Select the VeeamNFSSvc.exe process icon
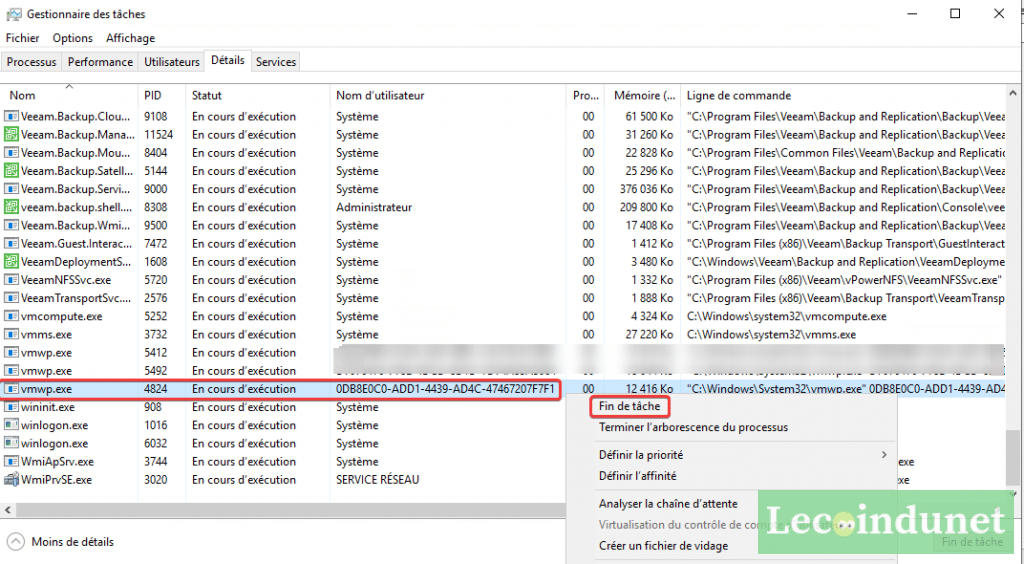Viewport: 1024px width, 564px height. (x=11, y=280)
